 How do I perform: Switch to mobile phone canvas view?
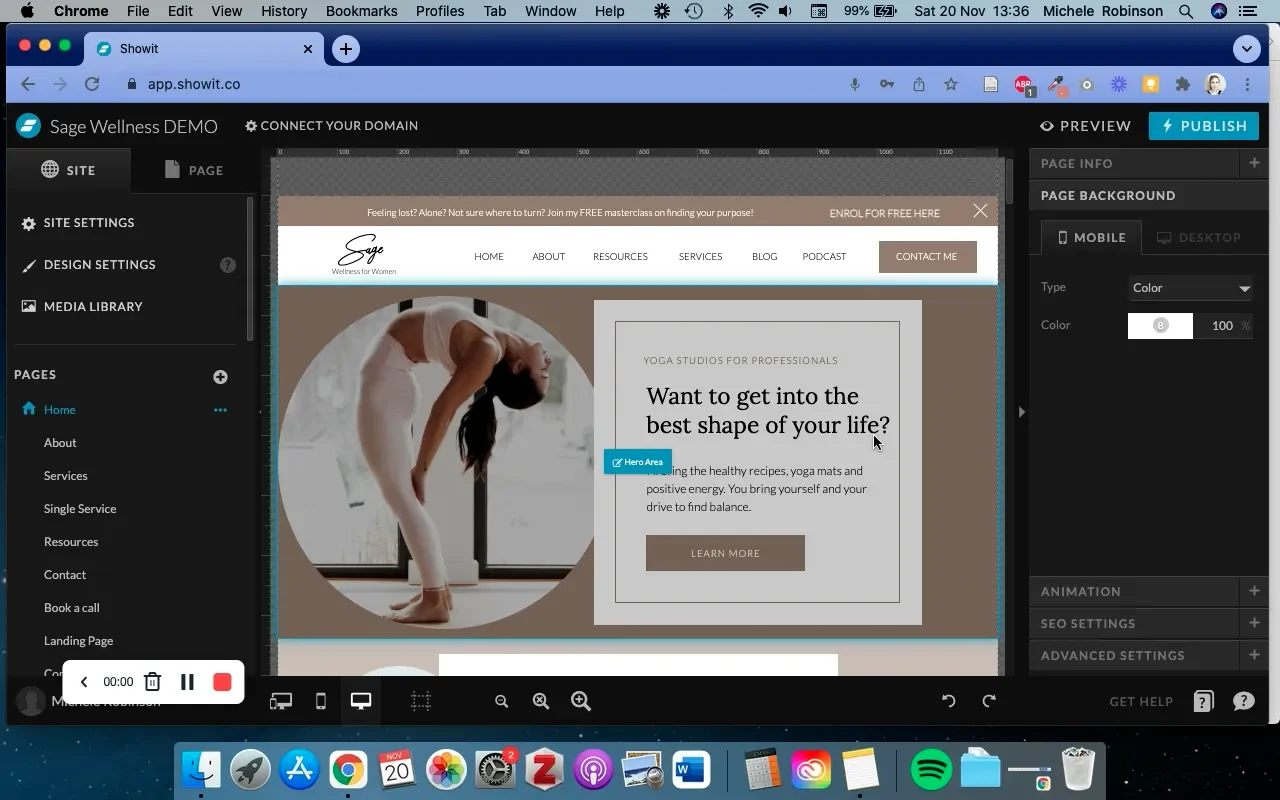click(321, 702)
